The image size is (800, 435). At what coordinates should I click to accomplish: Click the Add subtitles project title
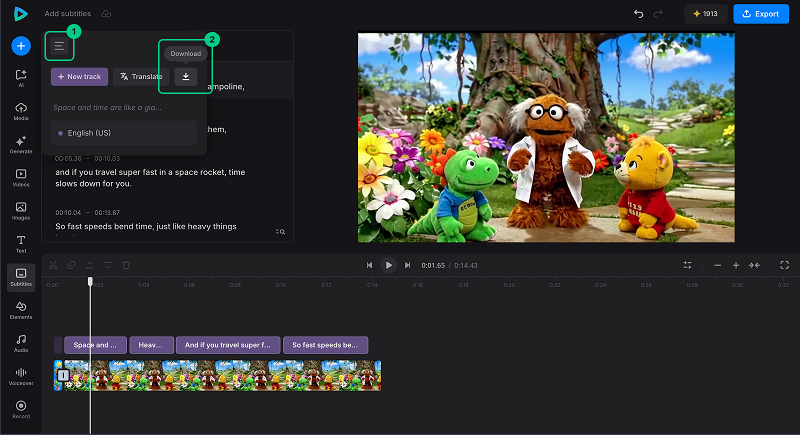click(67, 14)
